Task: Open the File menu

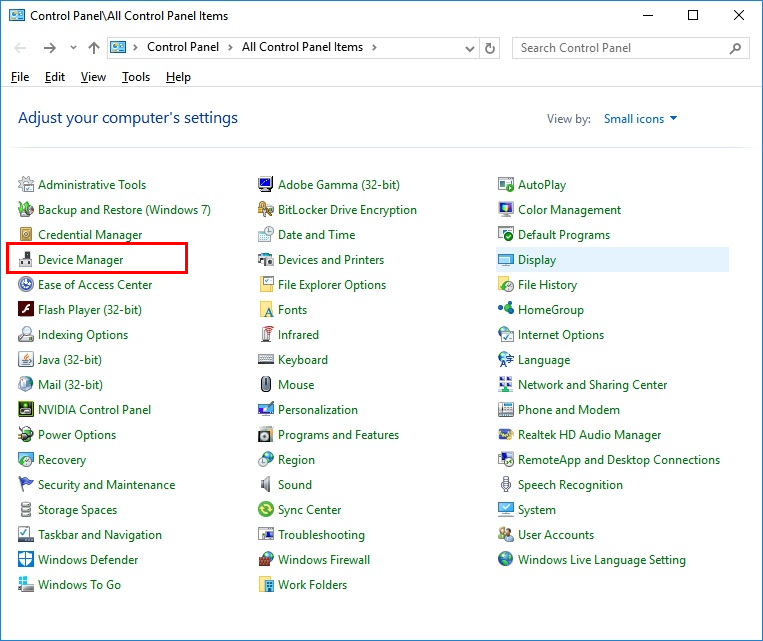Action: coord(20,77)
